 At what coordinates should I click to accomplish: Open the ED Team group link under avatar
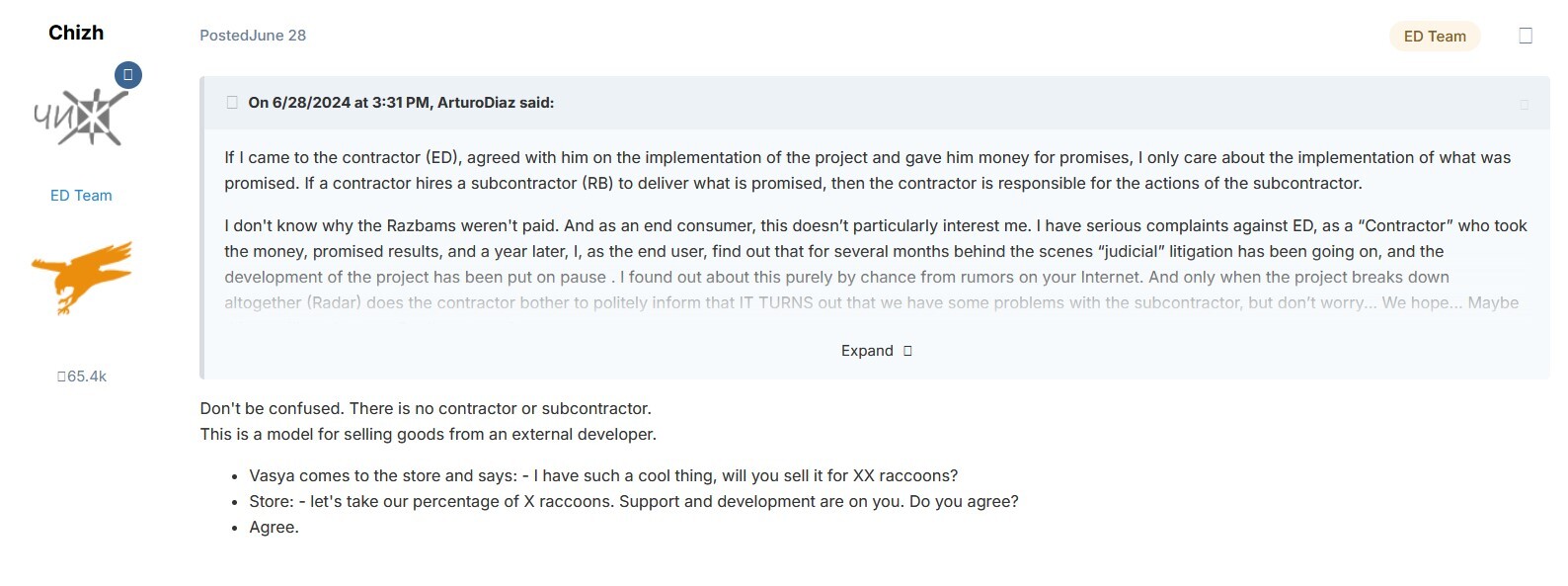81,196
